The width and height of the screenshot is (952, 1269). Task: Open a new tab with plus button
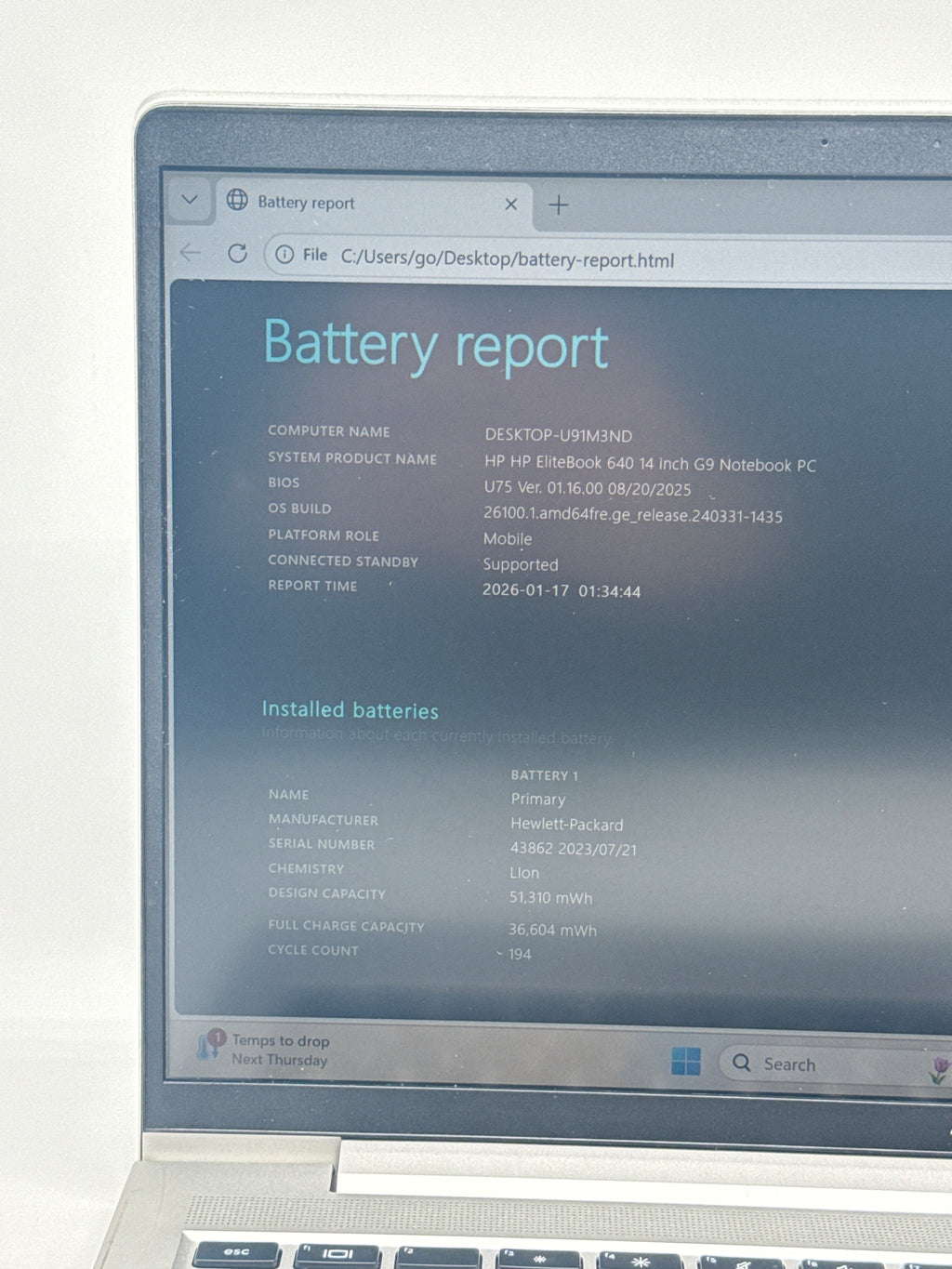coord(559,205)
